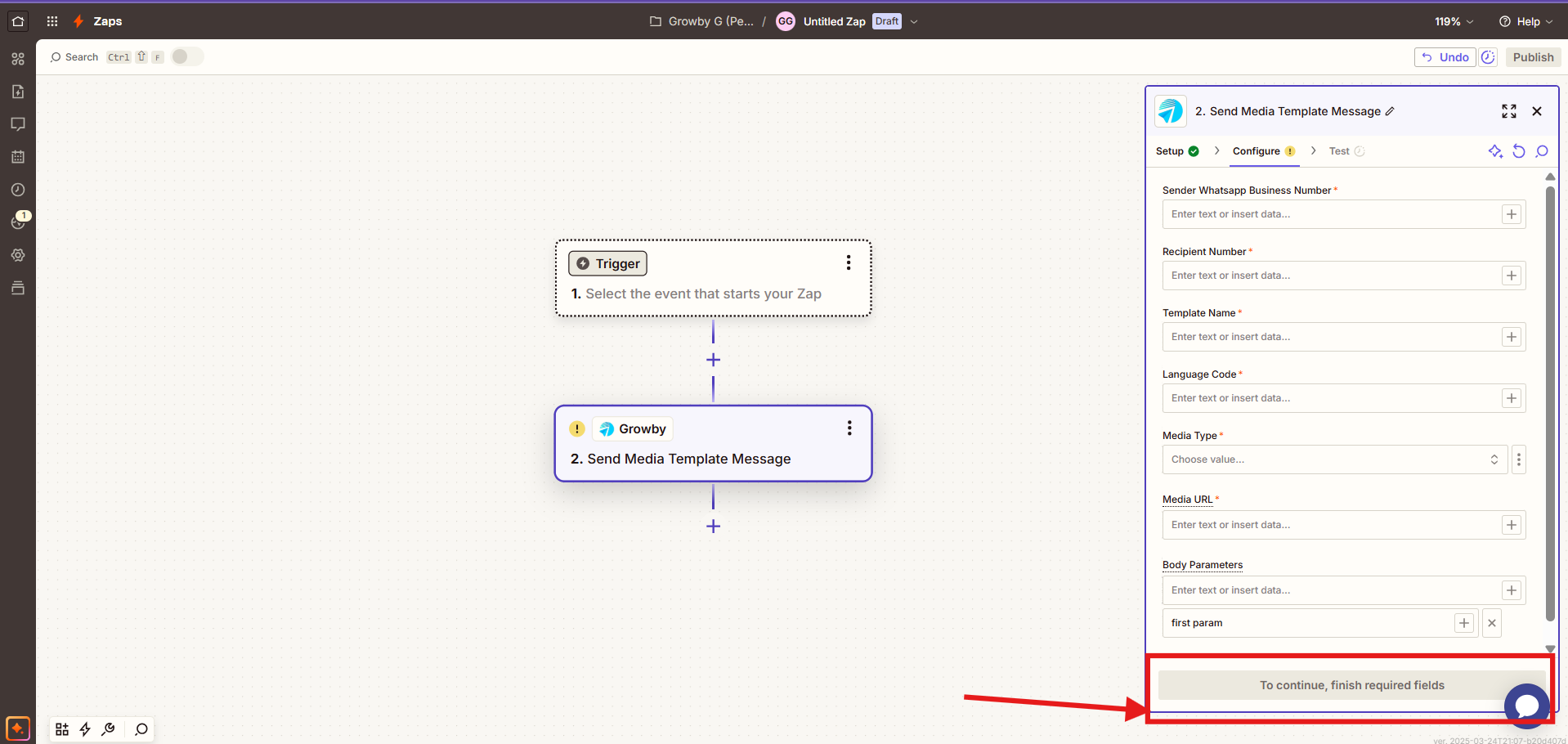Open the calendar icon in left sidebar
This screenshot has height=744, width=1568.
pos(18,157)
